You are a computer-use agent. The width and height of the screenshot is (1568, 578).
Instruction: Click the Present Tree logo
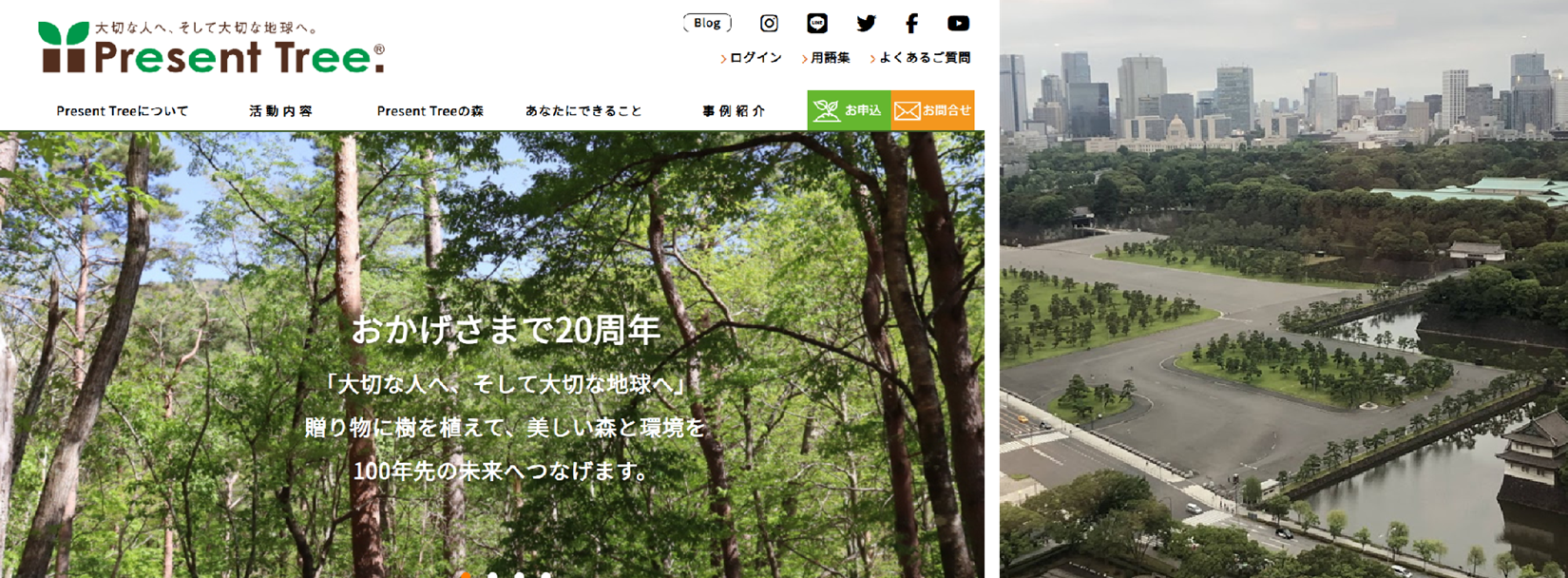(x=211, y=48)
